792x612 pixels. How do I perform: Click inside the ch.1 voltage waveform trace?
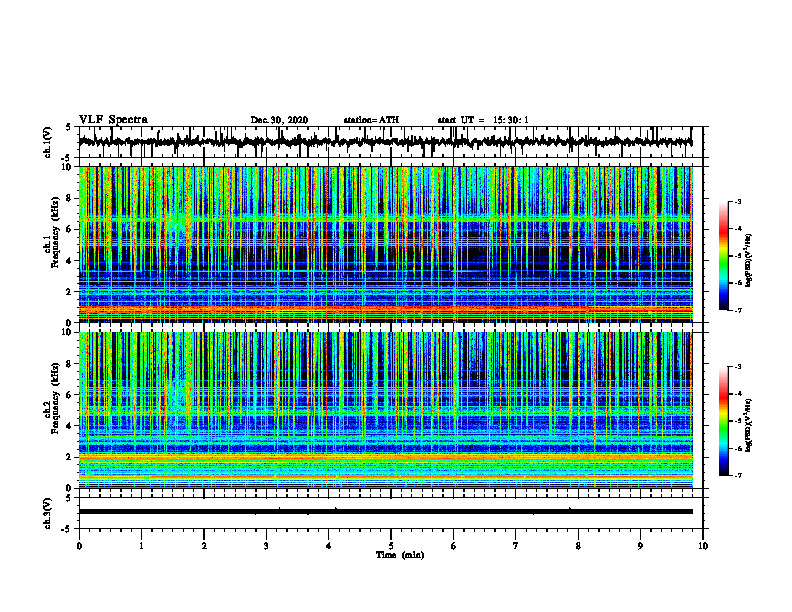click(x=385, y=142)
